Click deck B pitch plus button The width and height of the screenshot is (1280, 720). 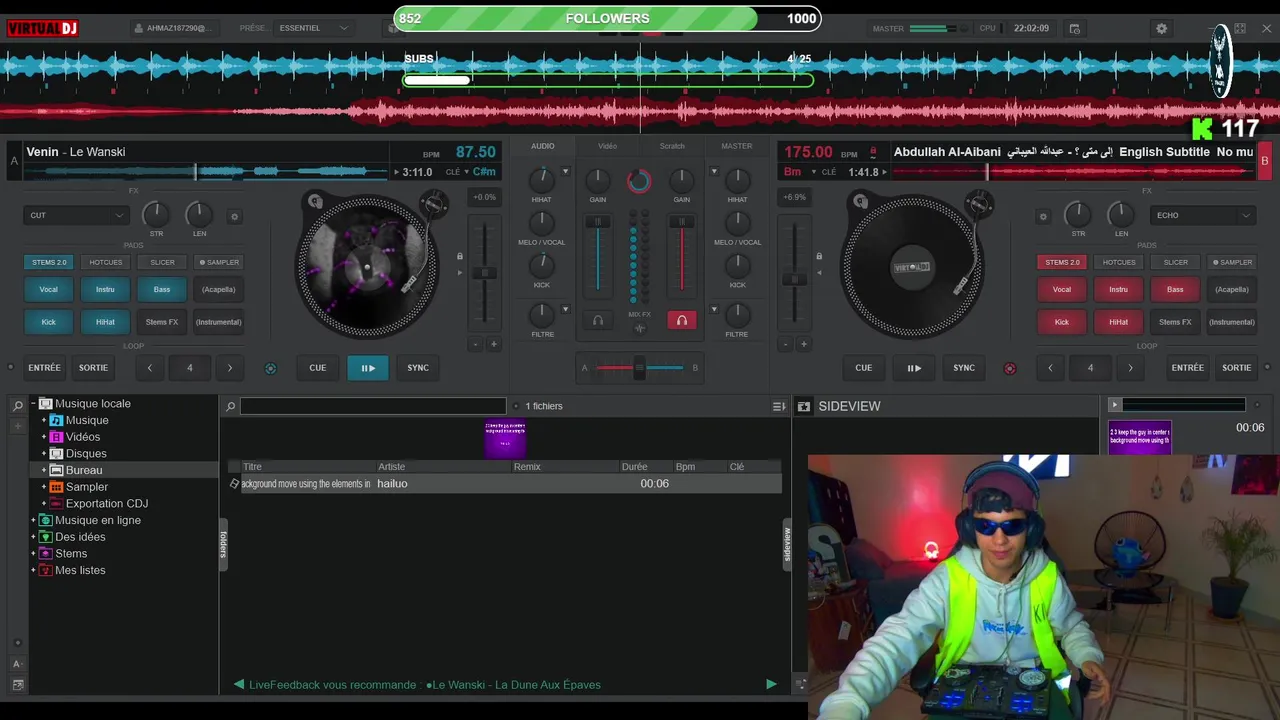coord(803,344)
